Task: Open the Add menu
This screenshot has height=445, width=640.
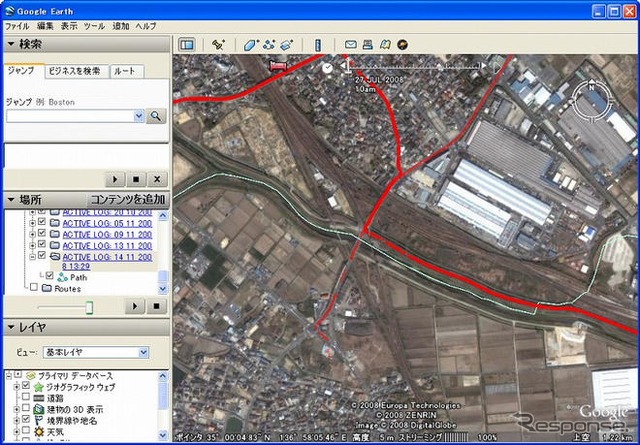Action: (120, 26)
